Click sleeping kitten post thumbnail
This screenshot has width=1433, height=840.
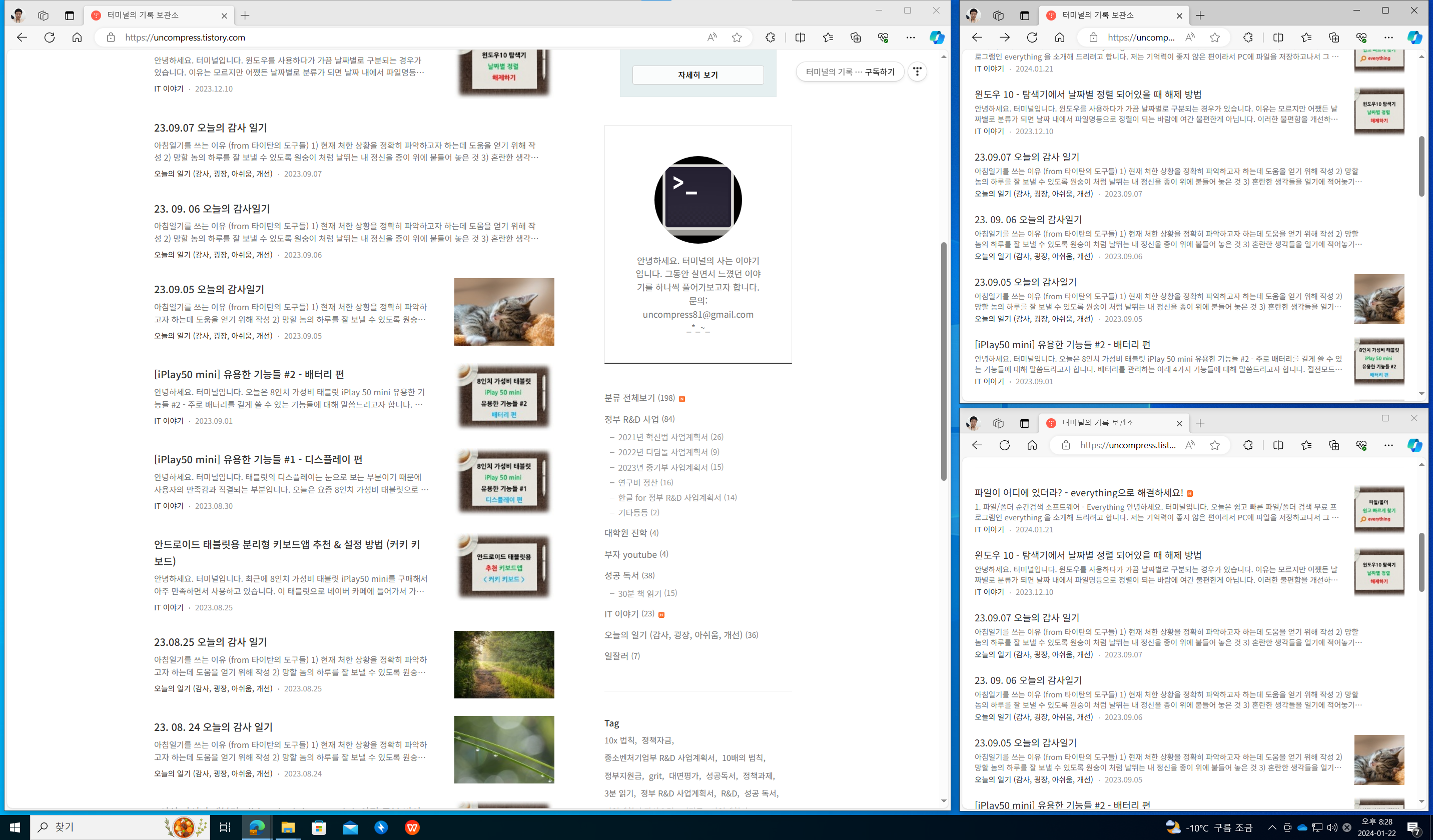(x=504, y=312)
